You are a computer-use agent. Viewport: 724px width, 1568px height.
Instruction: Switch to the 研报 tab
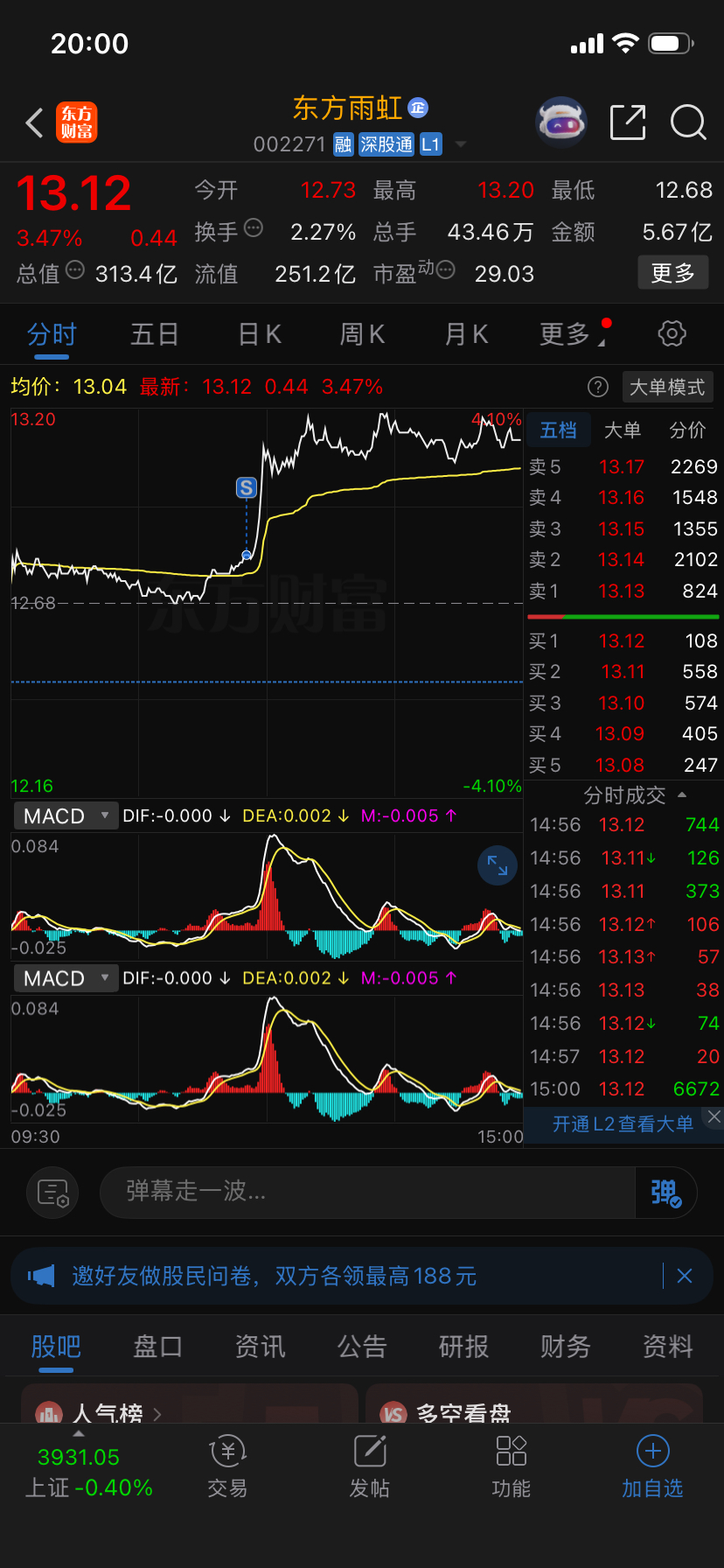(x=463, y=1347)
